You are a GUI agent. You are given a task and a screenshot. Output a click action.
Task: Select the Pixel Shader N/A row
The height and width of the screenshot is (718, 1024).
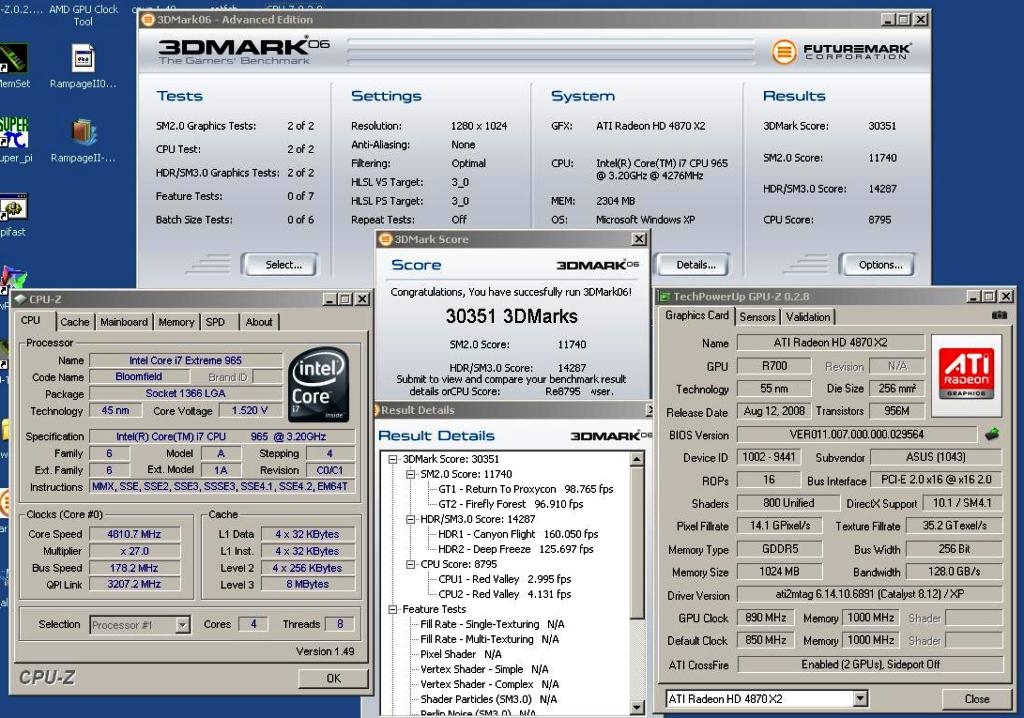tap(460, 655)
